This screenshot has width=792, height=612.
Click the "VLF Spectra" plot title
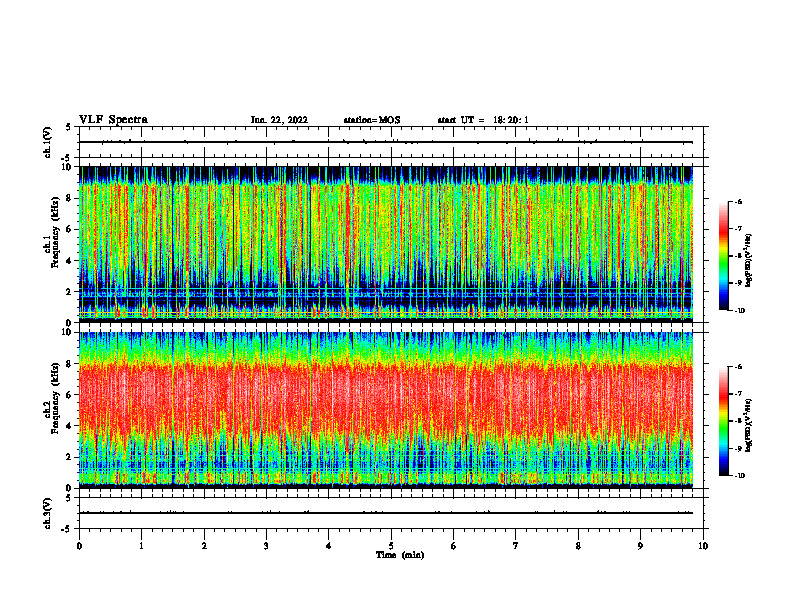pyautogui.click(x=113, y=120)
